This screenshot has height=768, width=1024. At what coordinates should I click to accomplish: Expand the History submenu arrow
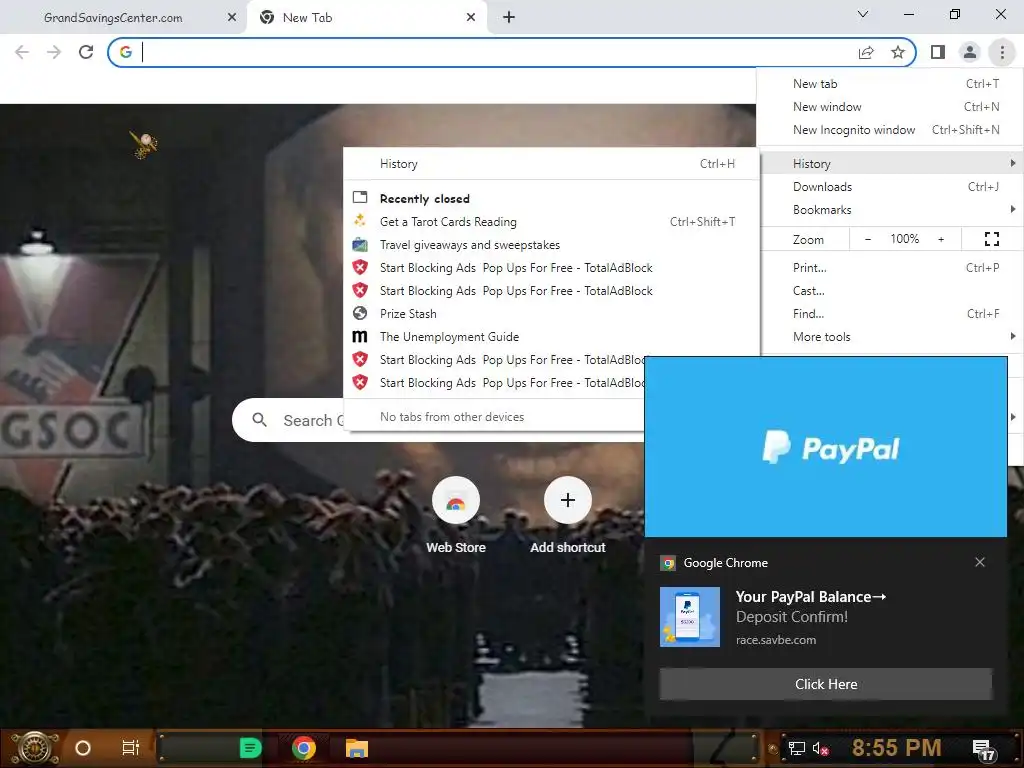click(1012, 163)
